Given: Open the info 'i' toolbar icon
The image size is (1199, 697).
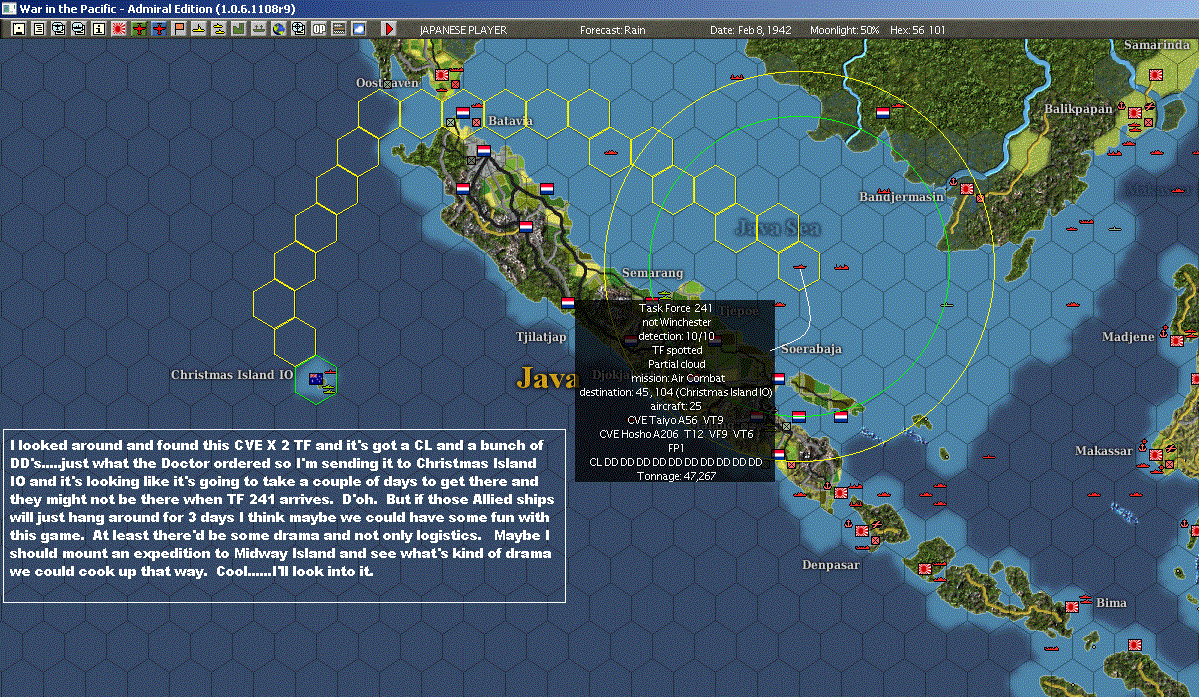Looking at the screenshot, I should (x=99, y=29).
